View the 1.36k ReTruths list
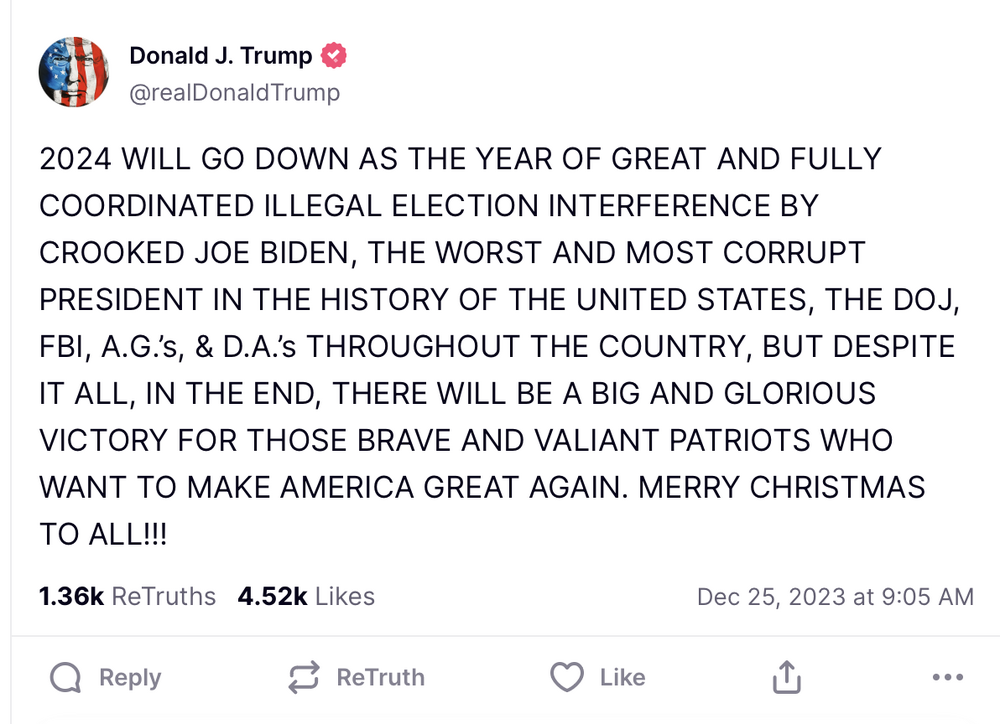Screen dimensions: 1000x724 click(x=127, y=596)
